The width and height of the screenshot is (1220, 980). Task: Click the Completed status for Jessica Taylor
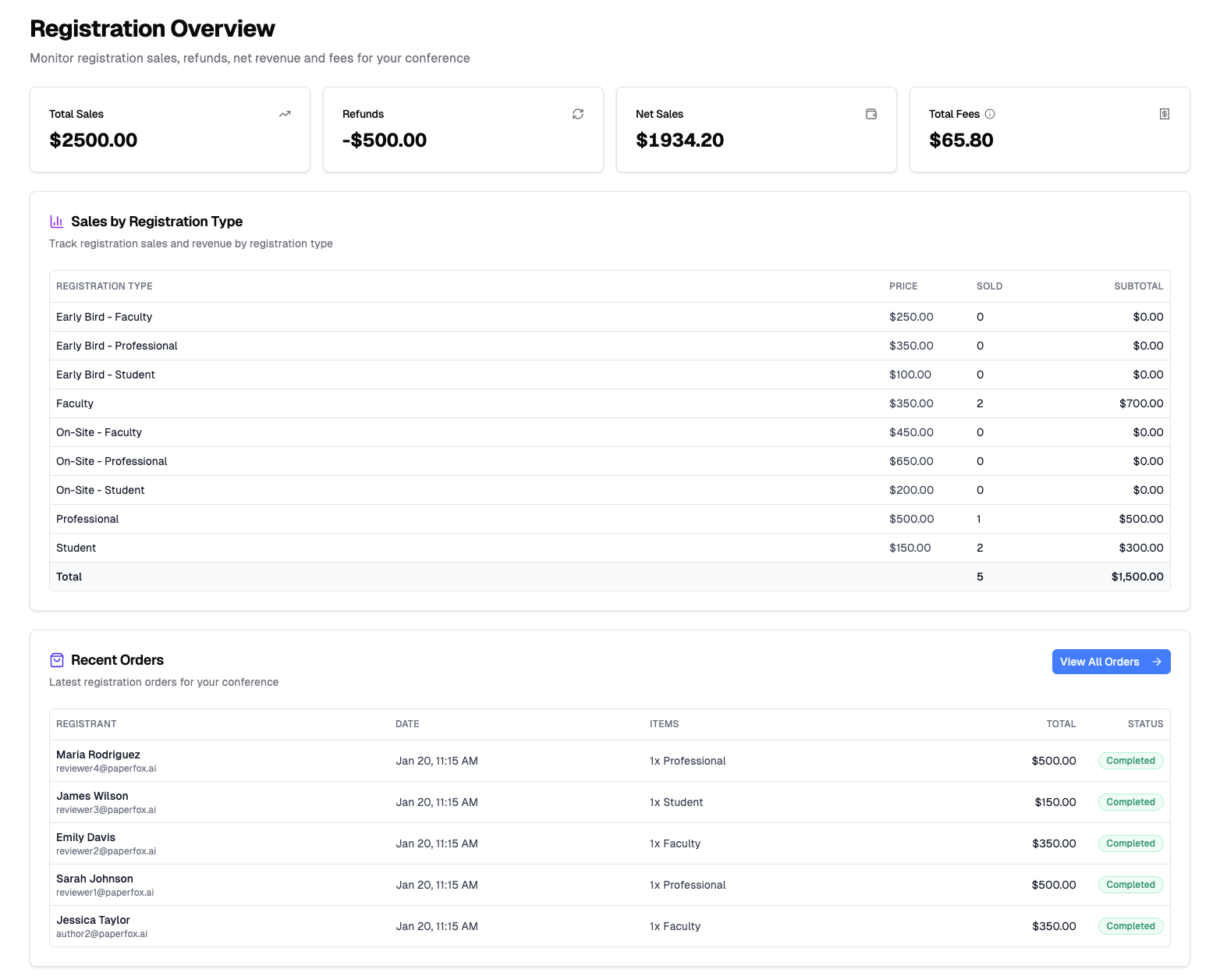[1130, 926]
